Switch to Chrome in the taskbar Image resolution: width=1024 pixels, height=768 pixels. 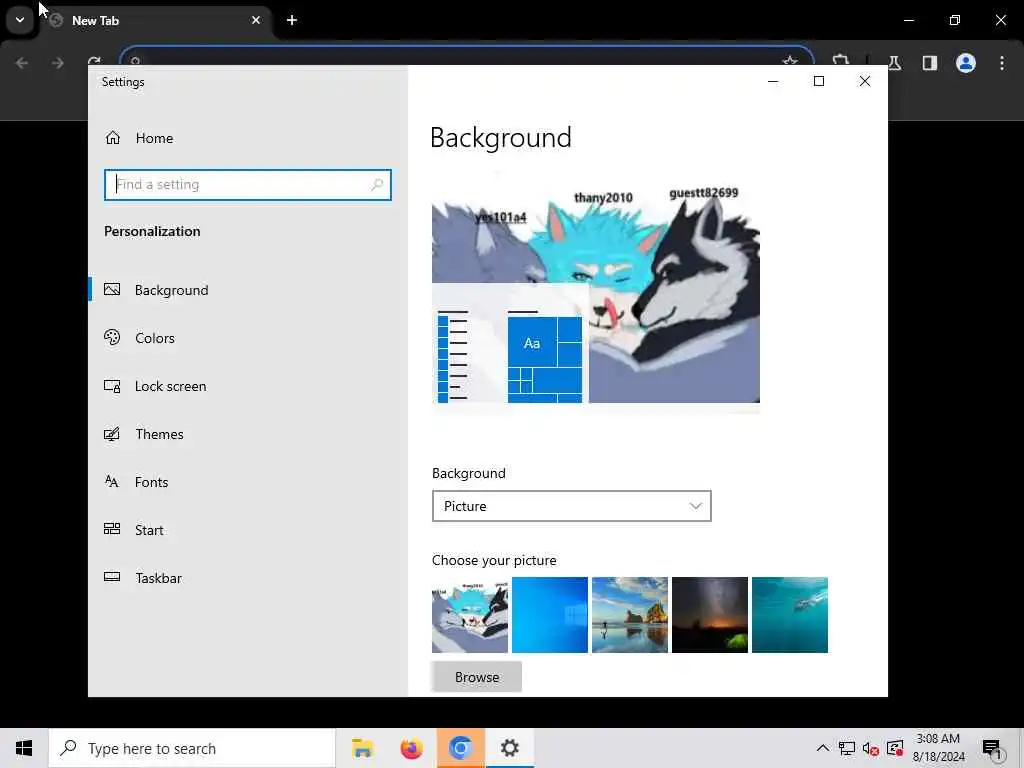[x=460, y=748]
